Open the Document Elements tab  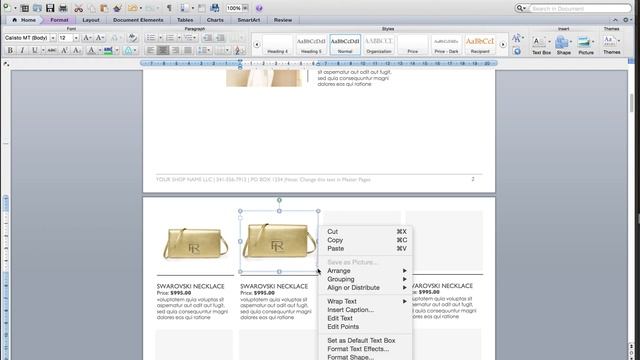pyautogui.click(x=138, y=20)
